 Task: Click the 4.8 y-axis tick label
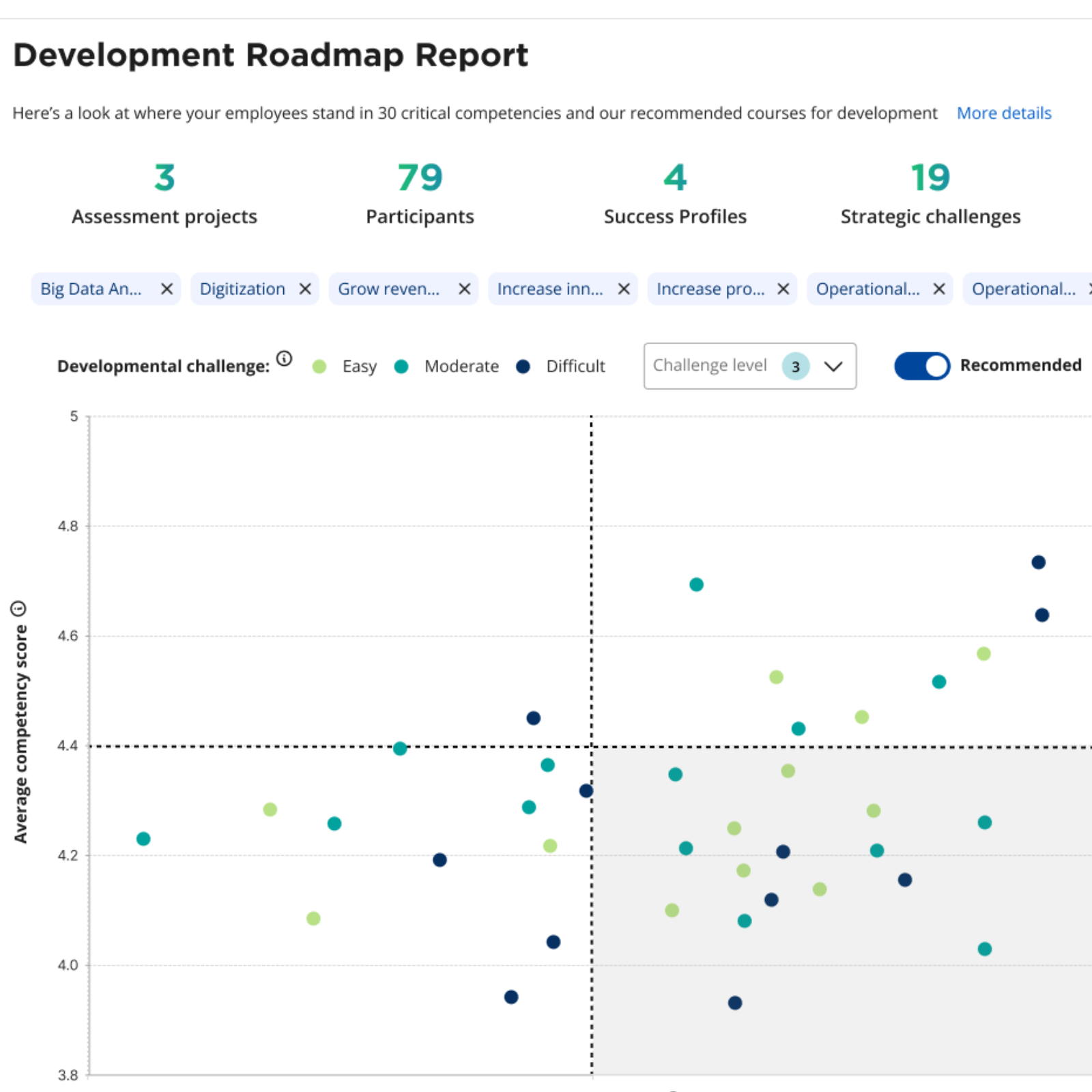click(68, 526)
